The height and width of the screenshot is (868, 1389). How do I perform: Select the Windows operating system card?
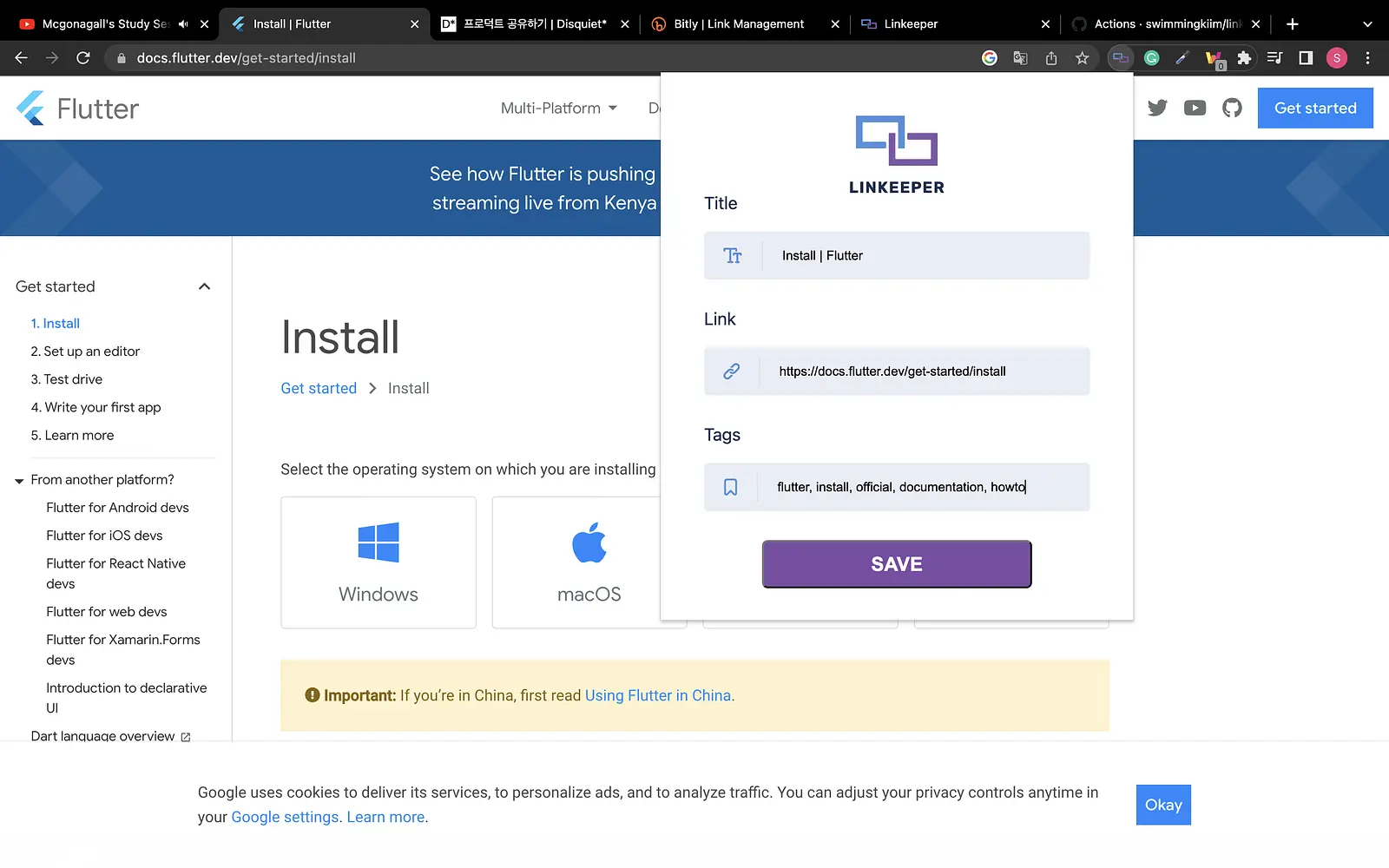pyautogui.click(x=379, y=562)
